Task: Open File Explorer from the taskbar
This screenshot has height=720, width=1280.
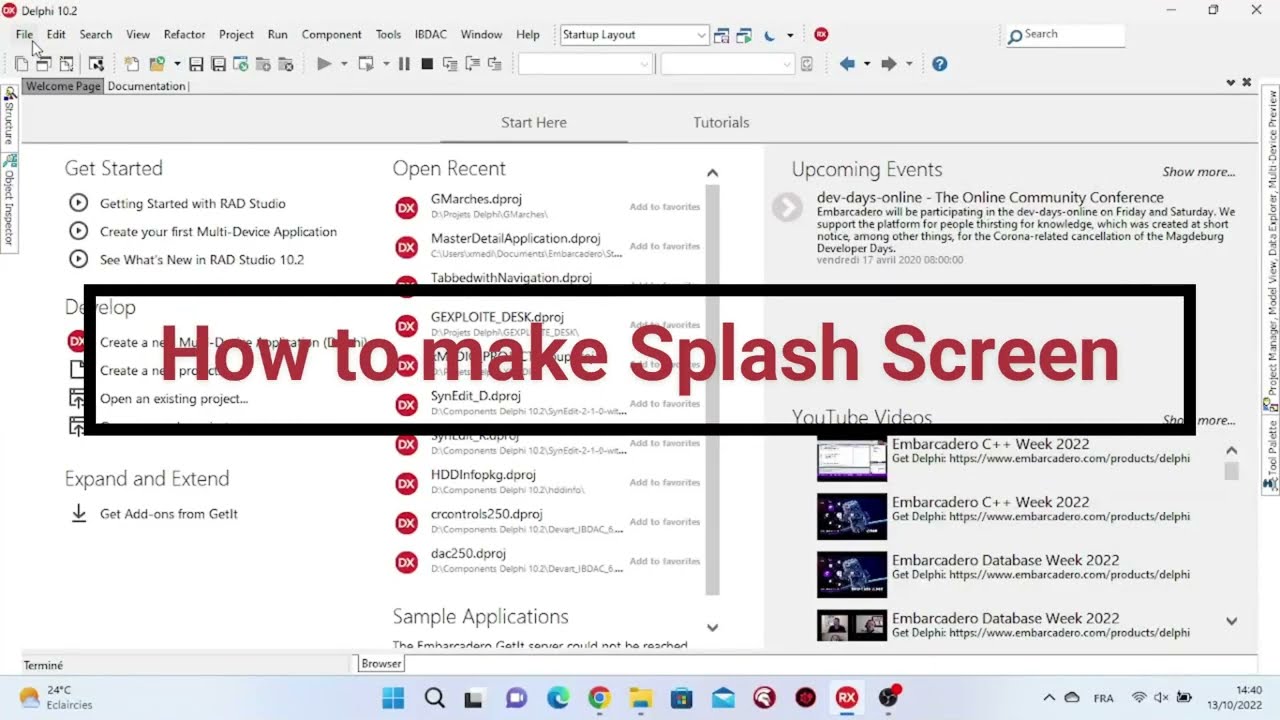Action: [x=640, y=697]
